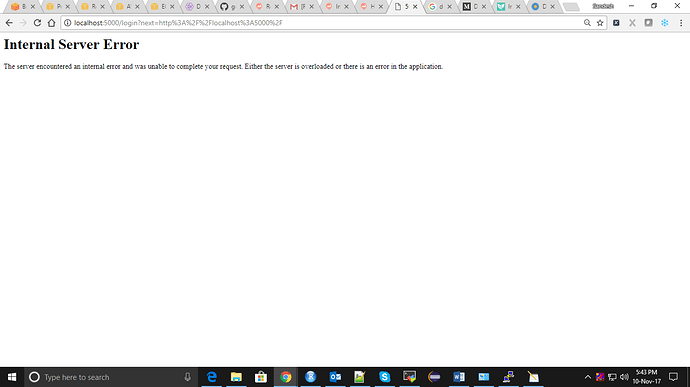
Task: Open the volume control in system tray
Action: [x=624, y=377]
